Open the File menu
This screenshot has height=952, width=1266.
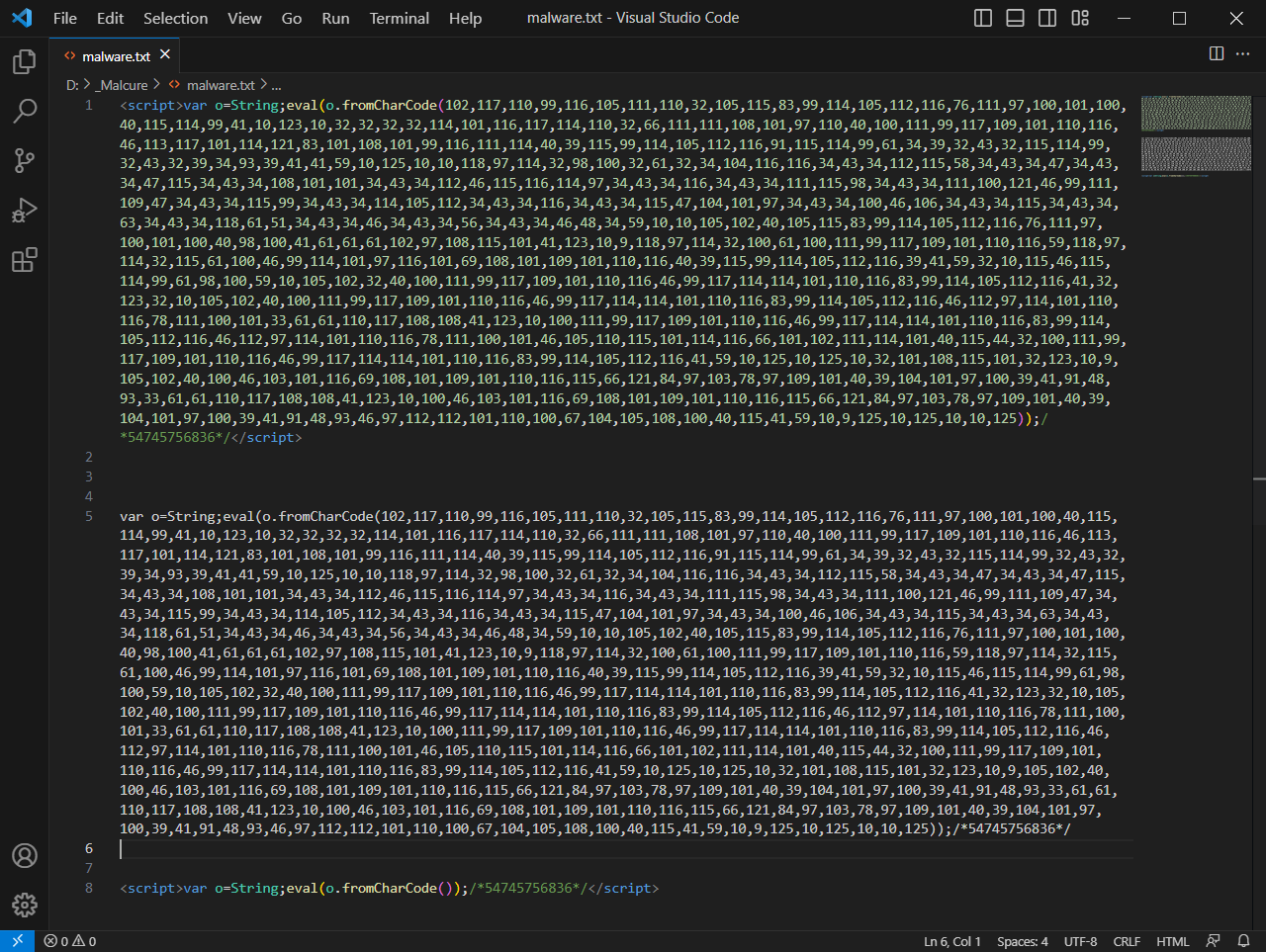(x=64, y=18)
